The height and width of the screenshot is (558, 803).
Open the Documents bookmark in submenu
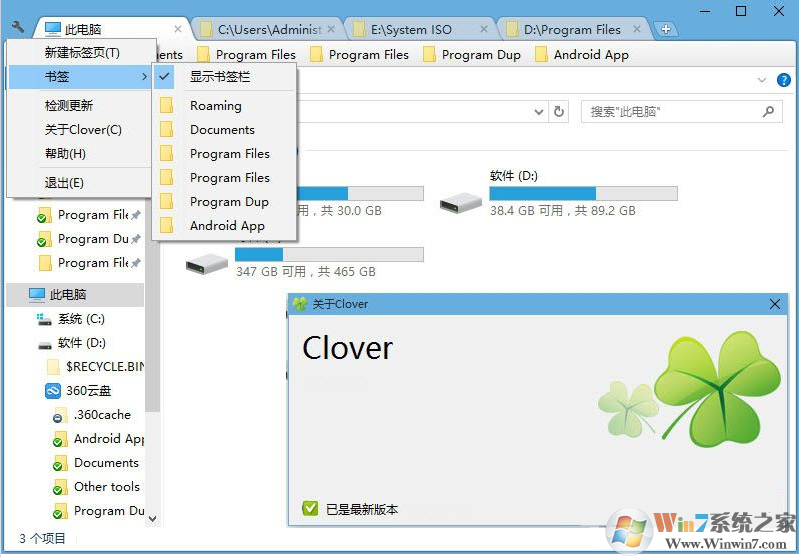click(224, 130)
